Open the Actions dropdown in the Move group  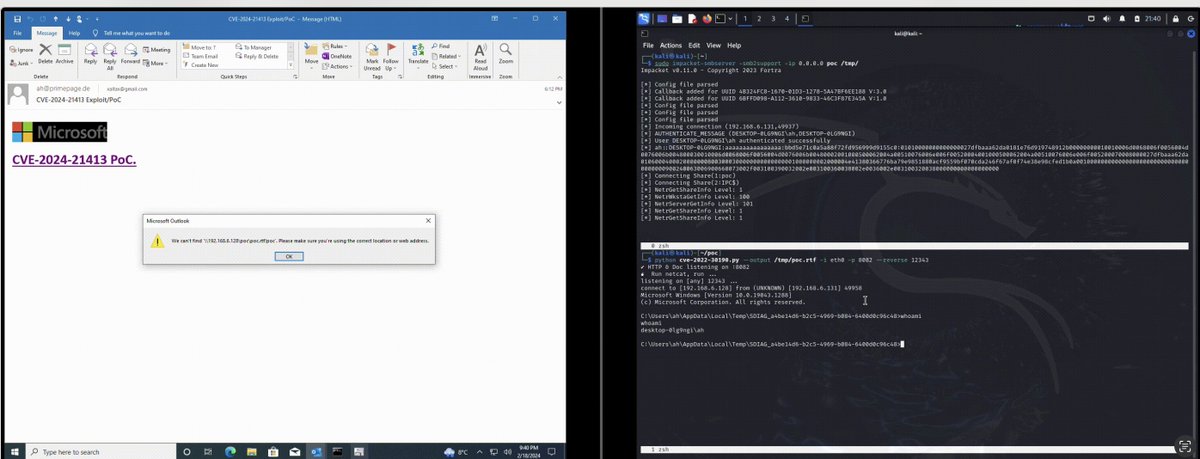point(337,66)
